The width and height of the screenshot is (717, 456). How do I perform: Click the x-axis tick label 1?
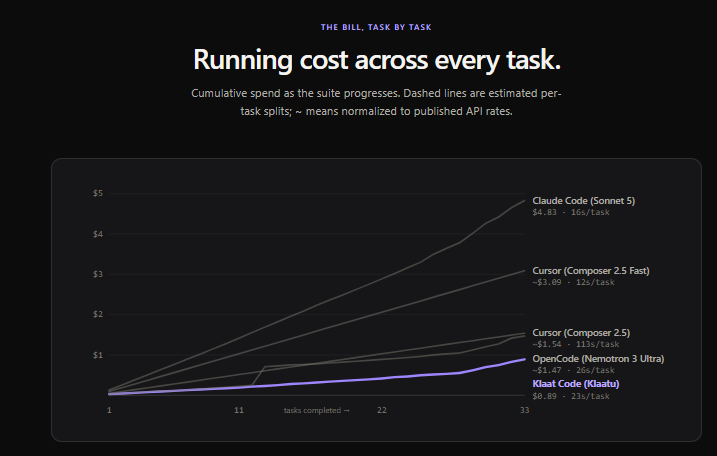(109, 410)
